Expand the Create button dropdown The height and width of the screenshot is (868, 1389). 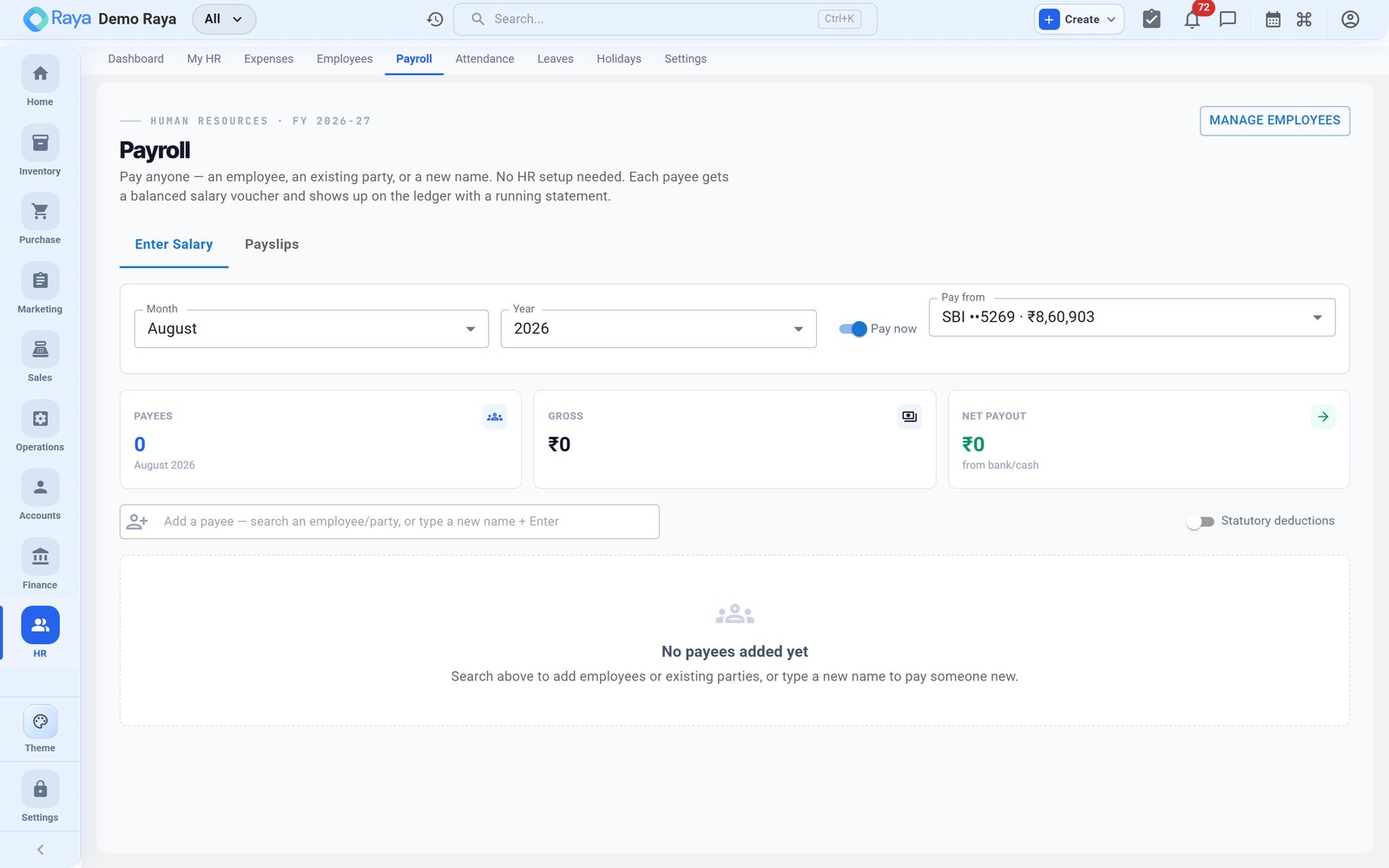(1079, 19)
